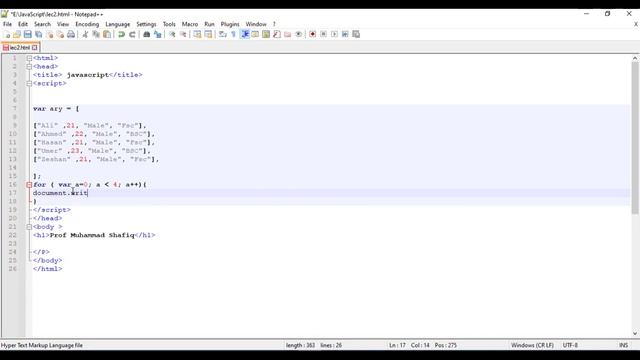640x360 pixels.
Task: Create a new file from toolbar
Action: coord(7,34)
